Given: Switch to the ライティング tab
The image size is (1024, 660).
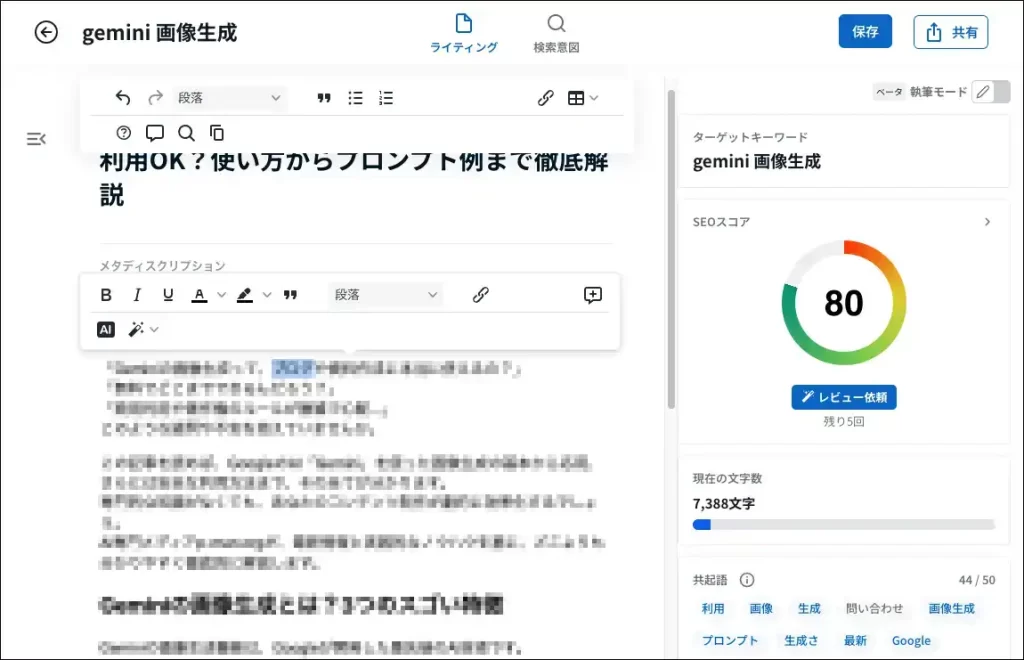Looking at the screenshot, I should 463,33.
